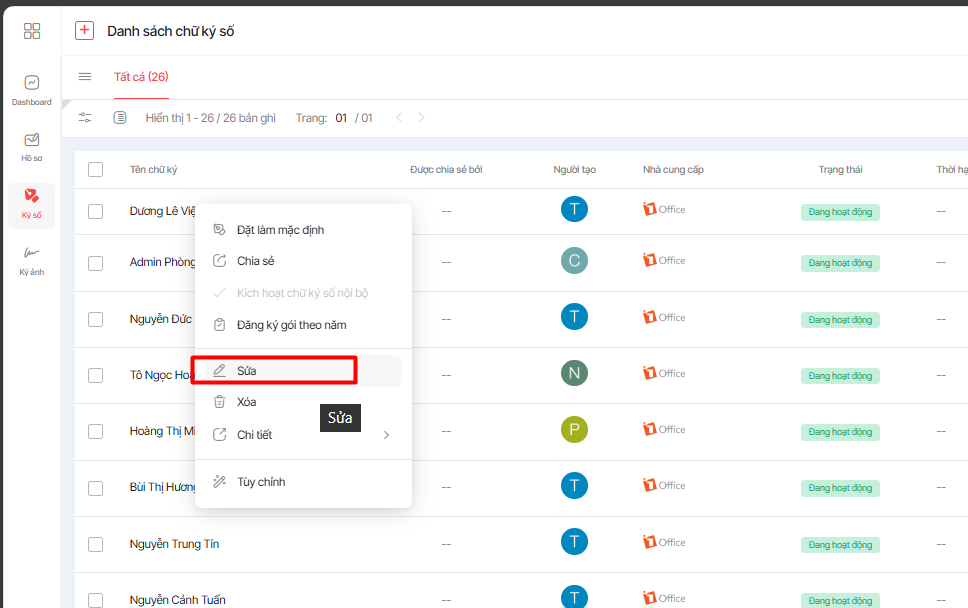Check the box for Nguyễn Trung Tín row
The width and height of the screenshot is (968, 608).
tap(95, 544)
